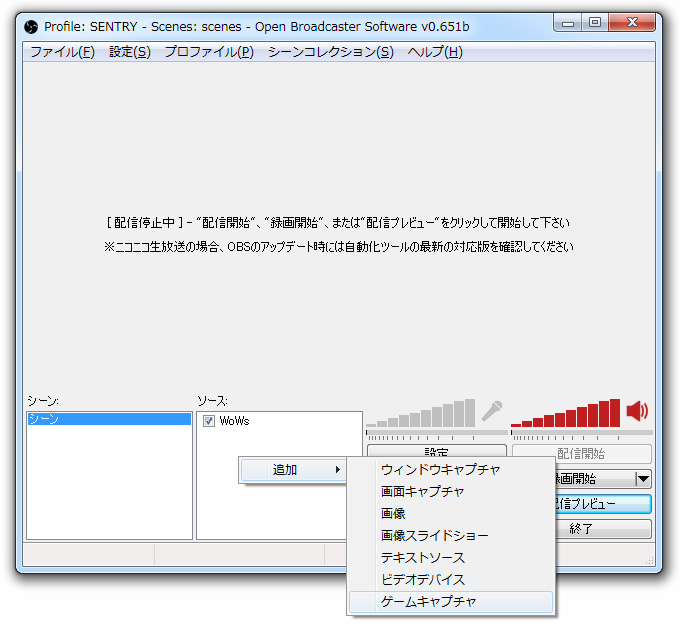
Task: Click the 配信プレビュー button
Action: coord(603,504)
